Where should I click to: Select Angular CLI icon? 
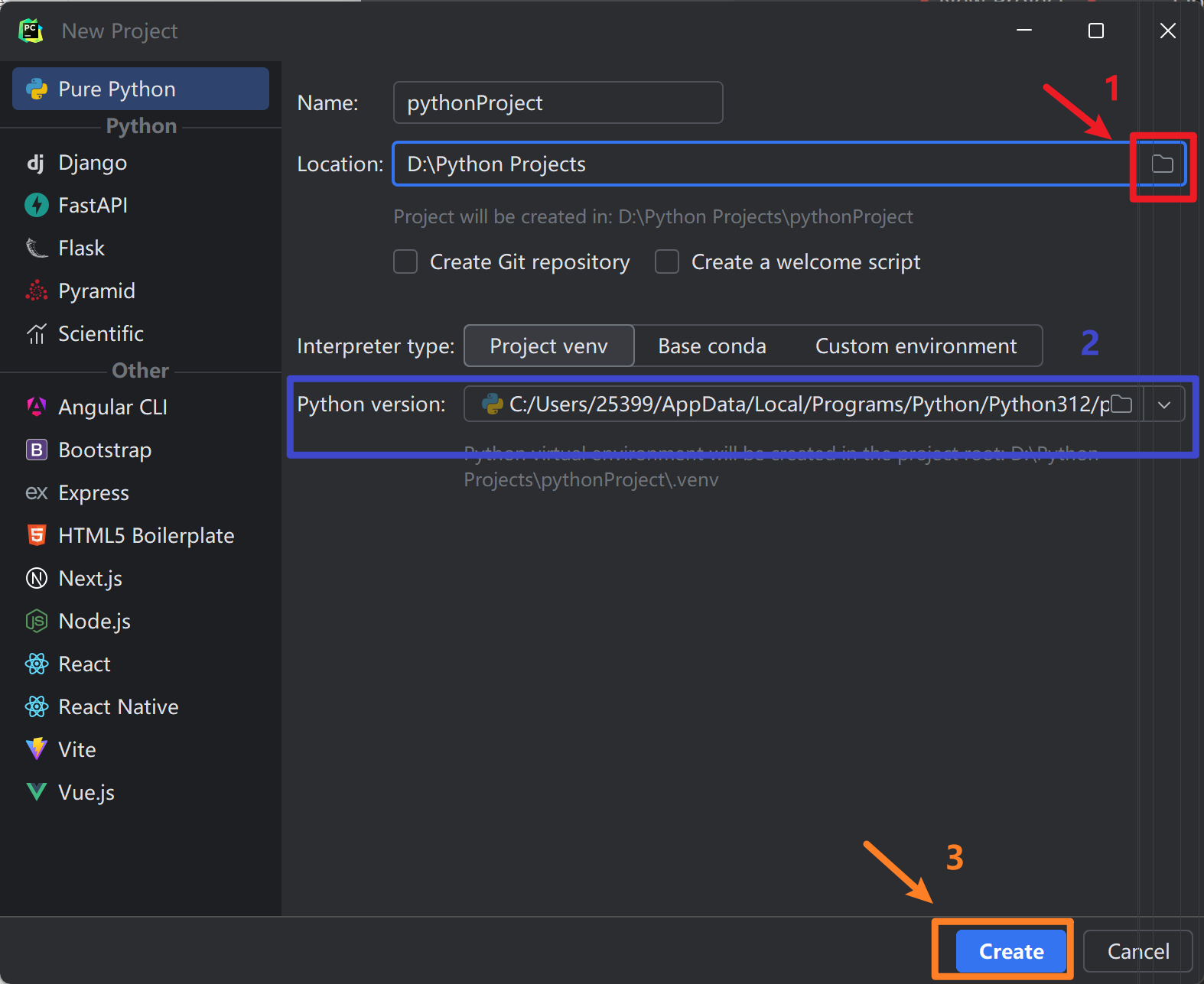36,407
